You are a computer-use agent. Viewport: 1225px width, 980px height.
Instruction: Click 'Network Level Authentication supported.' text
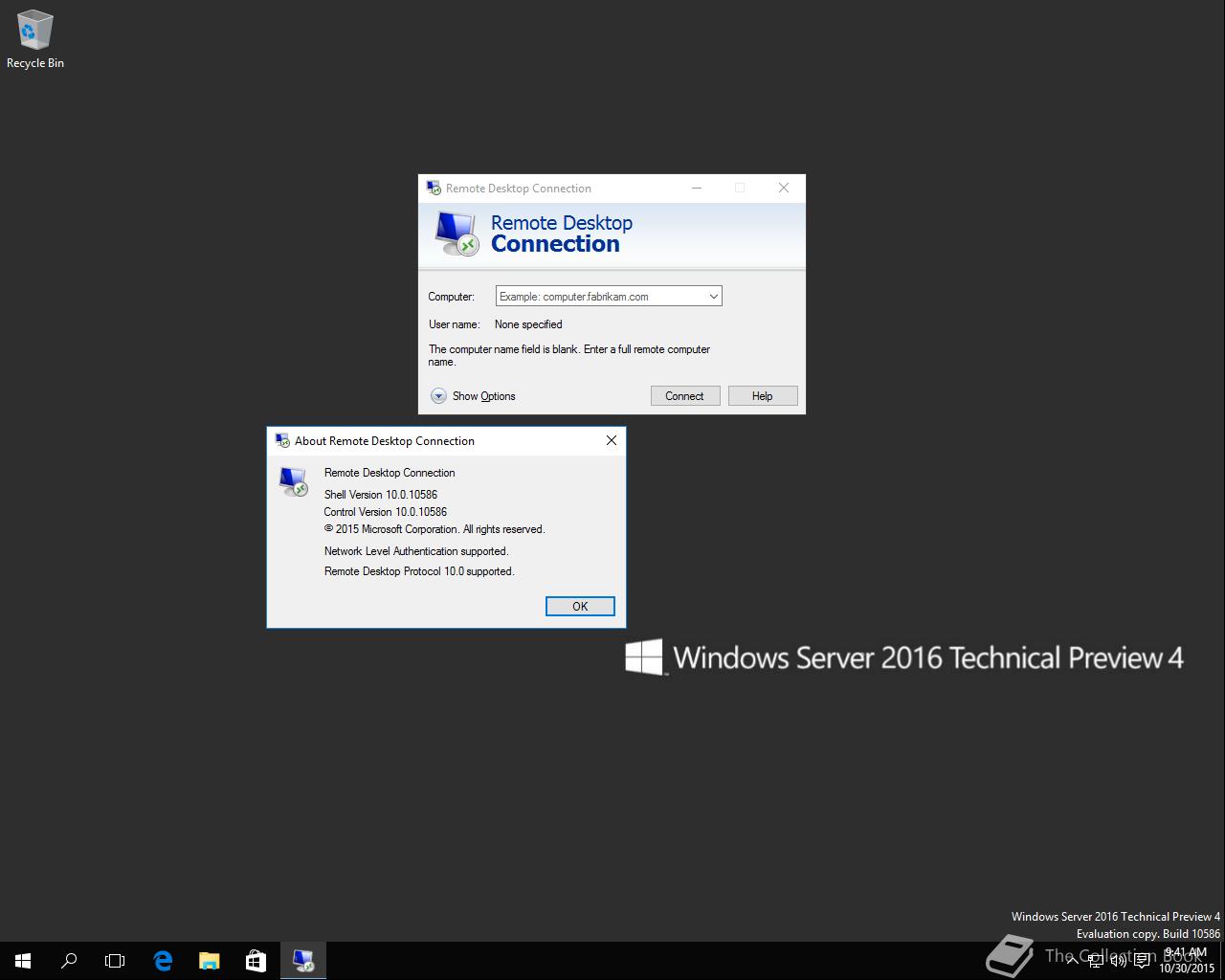pos(416,551)
